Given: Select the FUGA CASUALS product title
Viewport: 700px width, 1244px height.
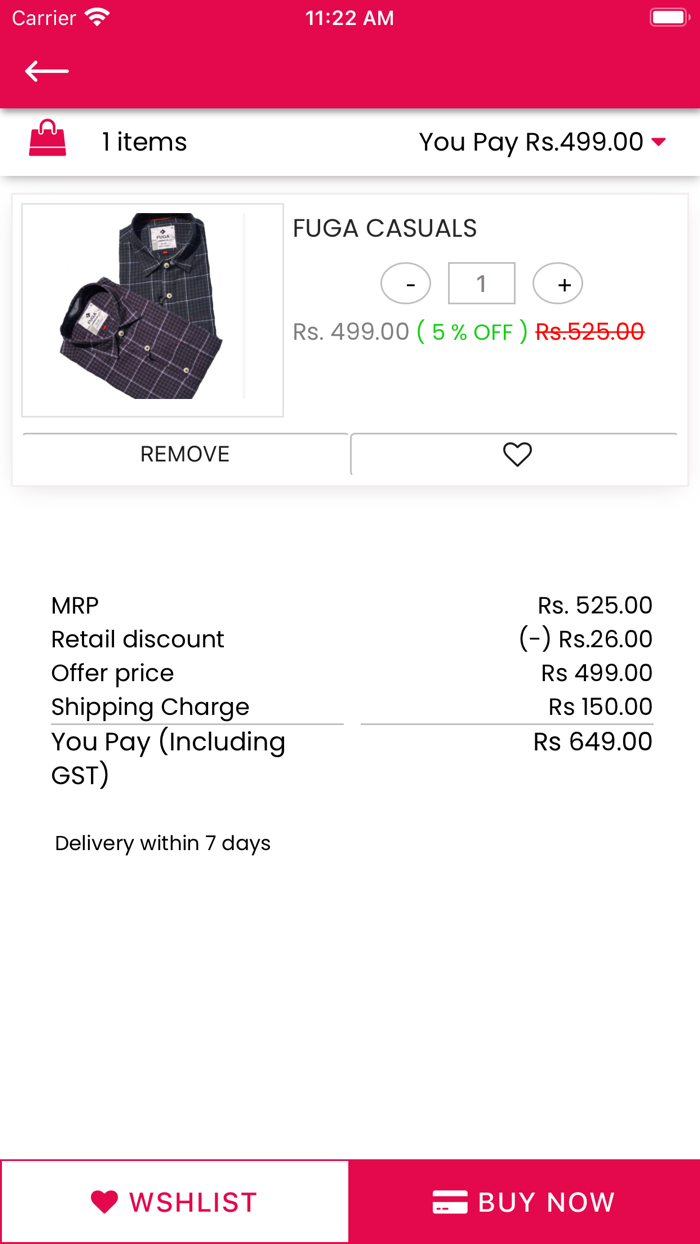Looking at the screenshot, I should coord(384,229).
